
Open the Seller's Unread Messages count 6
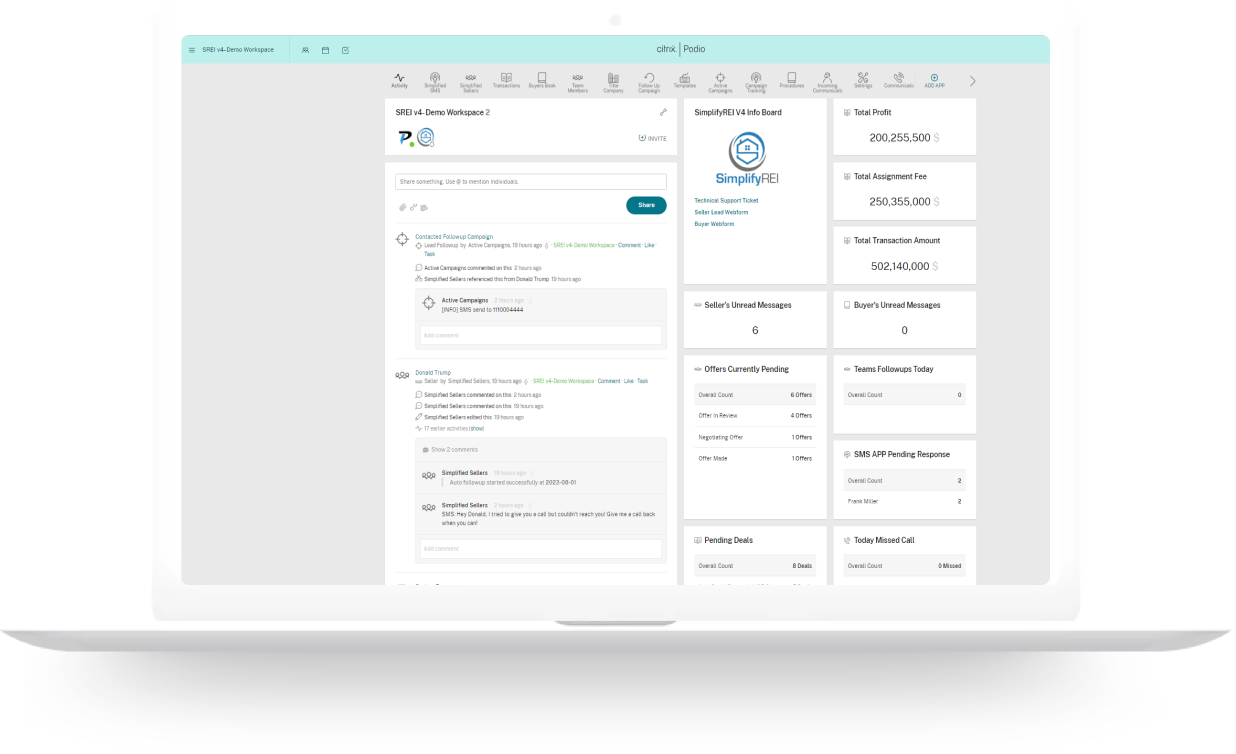click(x=755, y=330)
